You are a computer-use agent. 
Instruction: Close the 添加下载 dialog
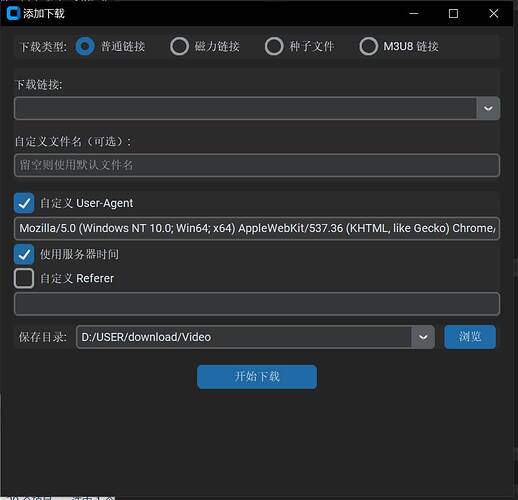(494, 13)
